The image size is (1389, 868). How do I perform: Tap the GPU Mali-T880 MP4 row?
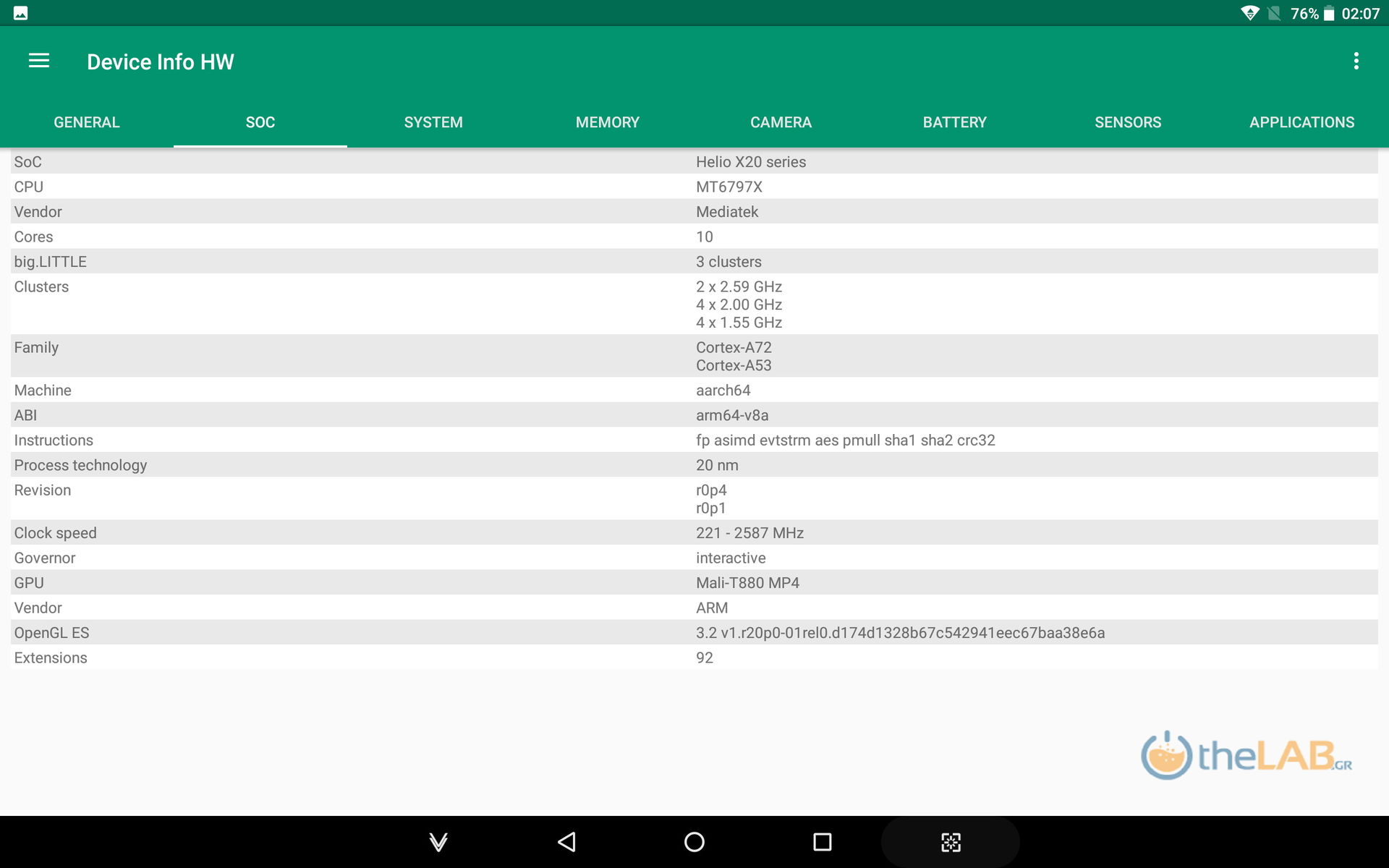tap(694, 583)
